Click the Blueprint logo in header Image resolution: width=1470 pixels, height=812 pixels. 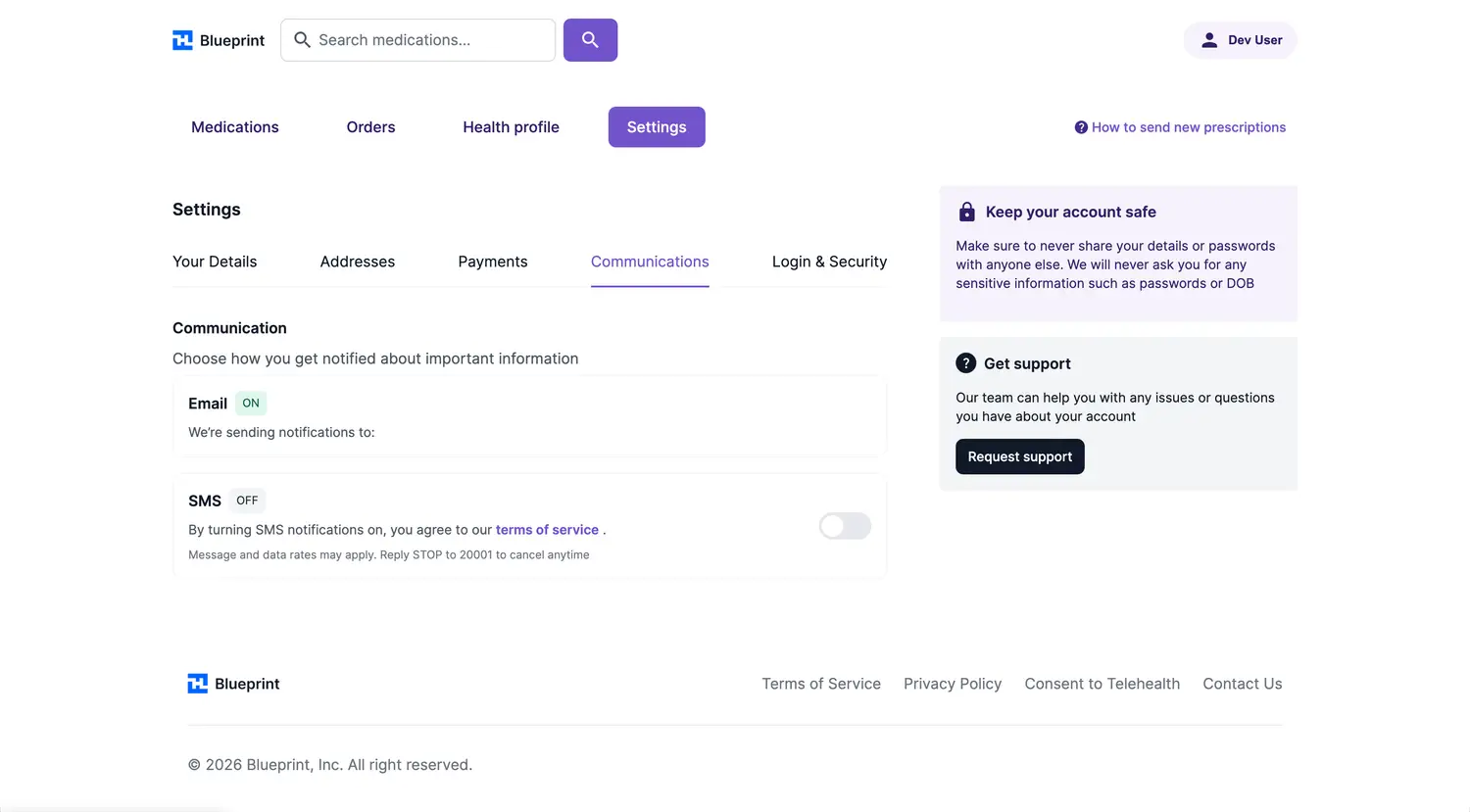click(x=219, y=40)
